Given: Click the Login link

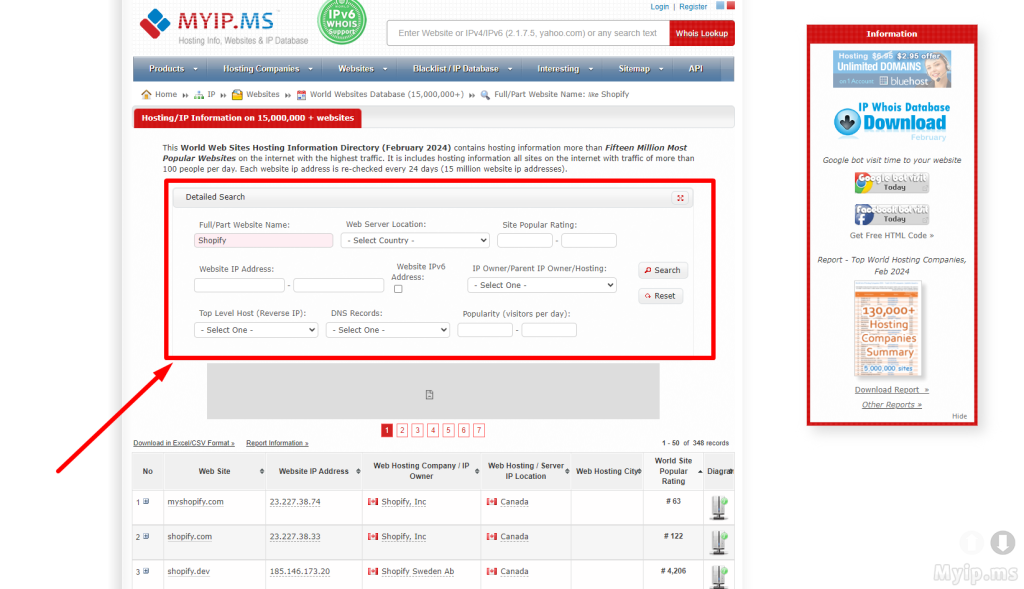Looking at the screenshot, I should (x=660, y=7).
